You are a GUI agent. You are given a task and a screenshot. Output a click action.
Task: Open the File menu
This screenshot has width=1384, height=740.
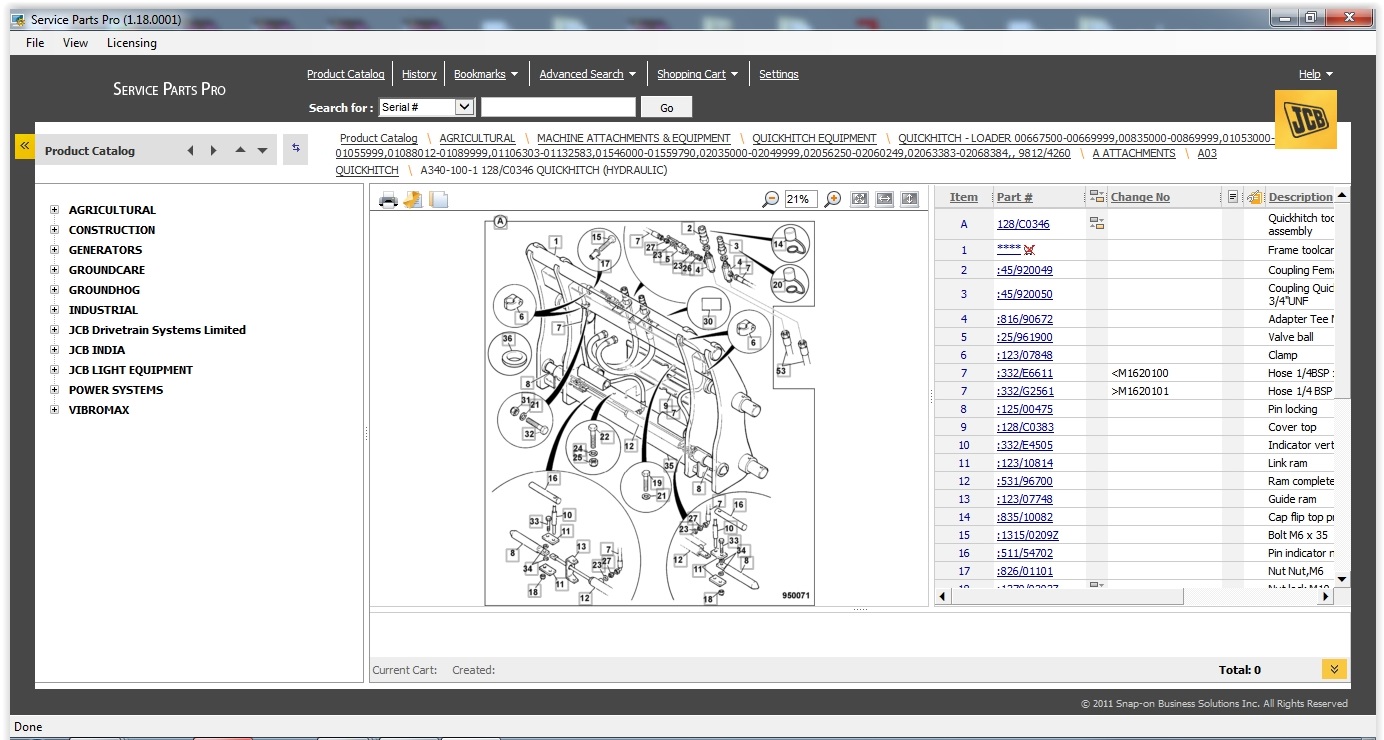pyautogui.click(x=35, y=43)
